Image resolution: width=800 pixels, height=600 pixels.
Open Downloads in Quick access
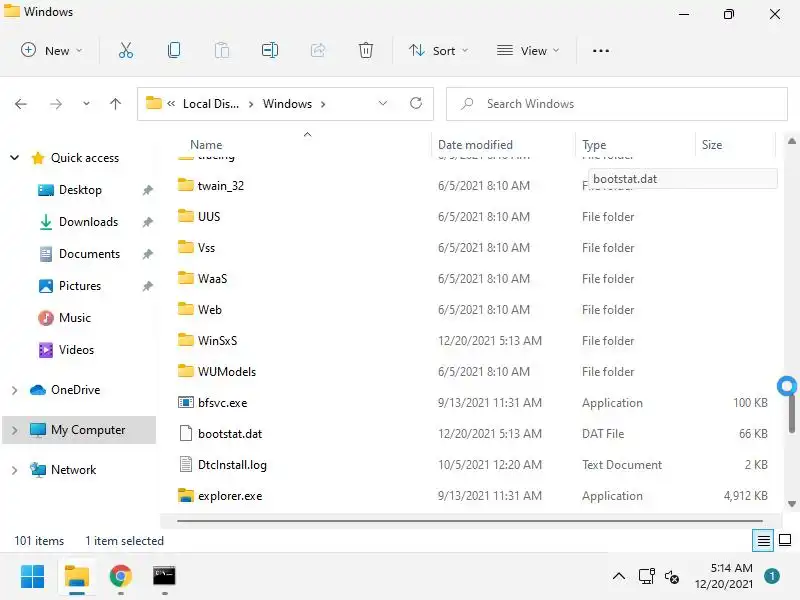coord(88,222)
